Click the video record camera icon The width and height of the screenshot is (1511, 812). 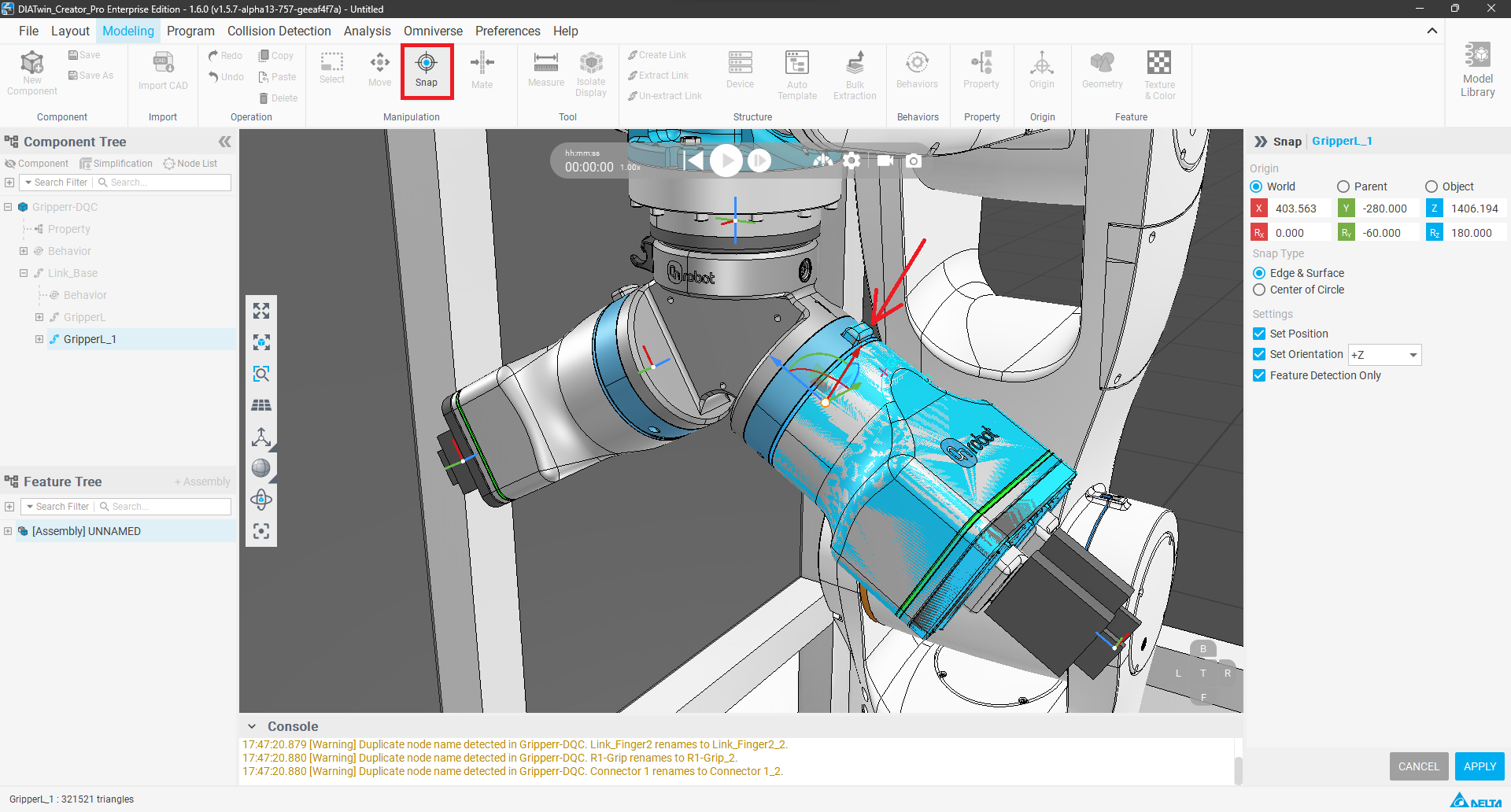pos(885,161)
